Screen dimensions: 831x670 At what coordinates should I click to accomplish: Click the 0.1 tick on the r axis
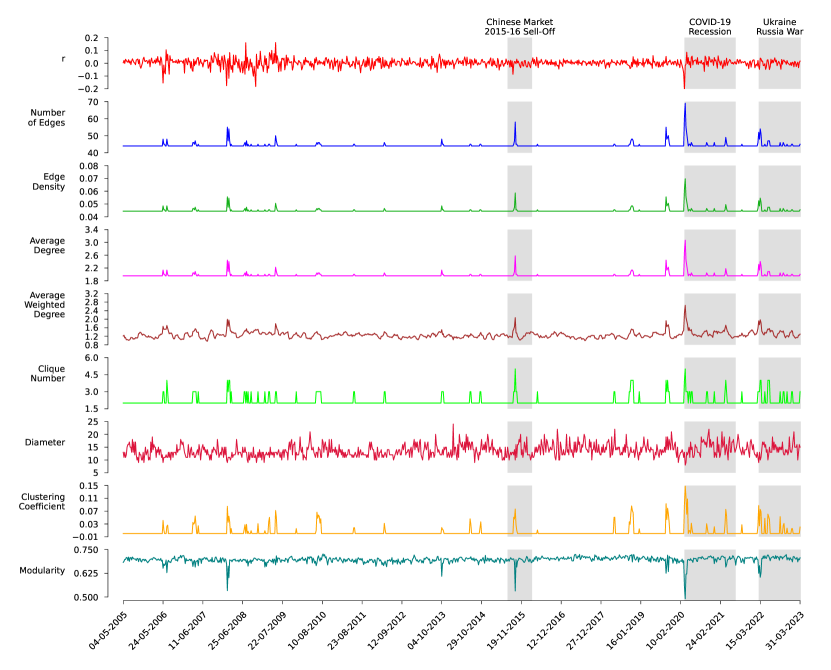92,51
